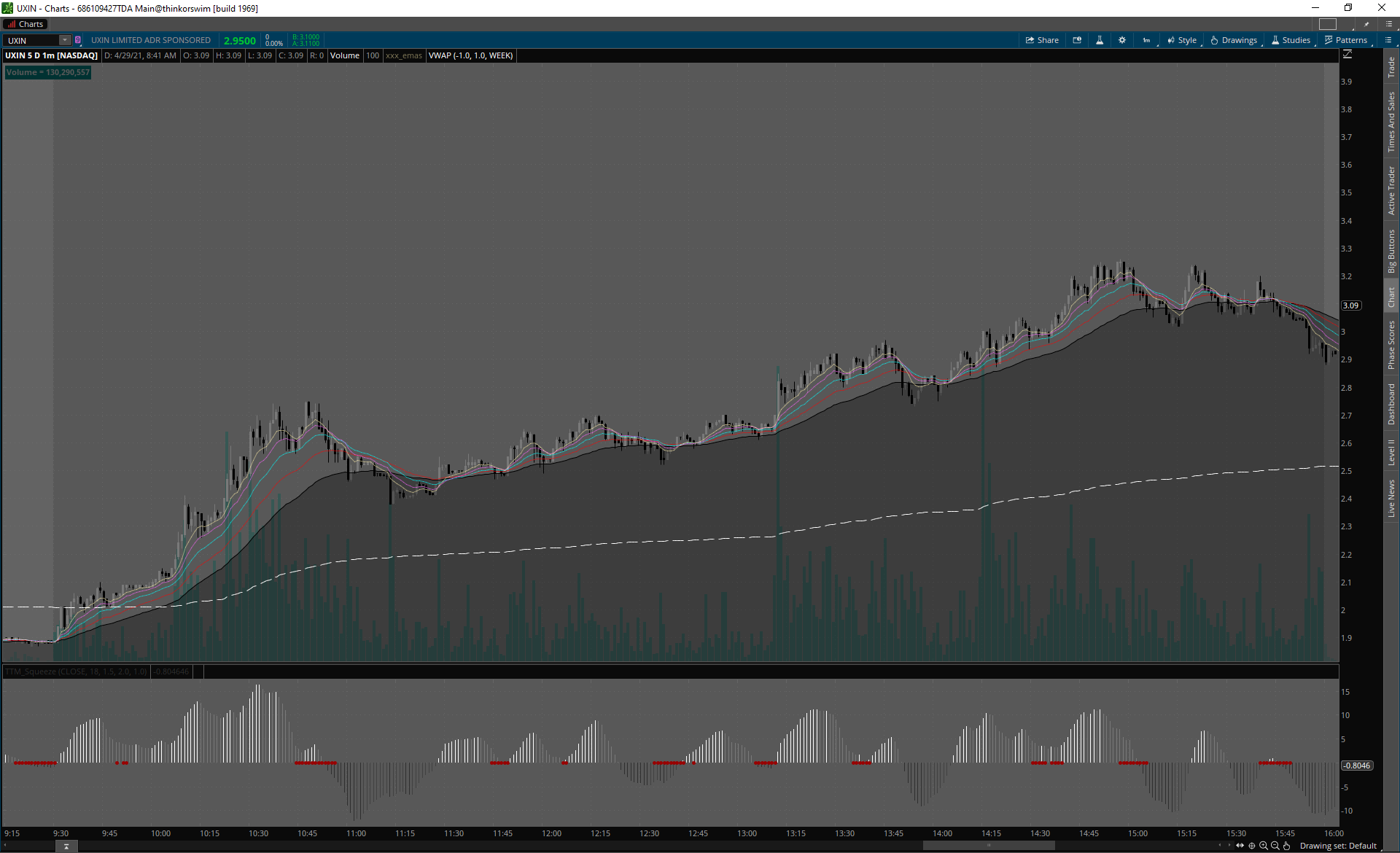Open the Edit Studies beaker icon

tap(1100, 40)
